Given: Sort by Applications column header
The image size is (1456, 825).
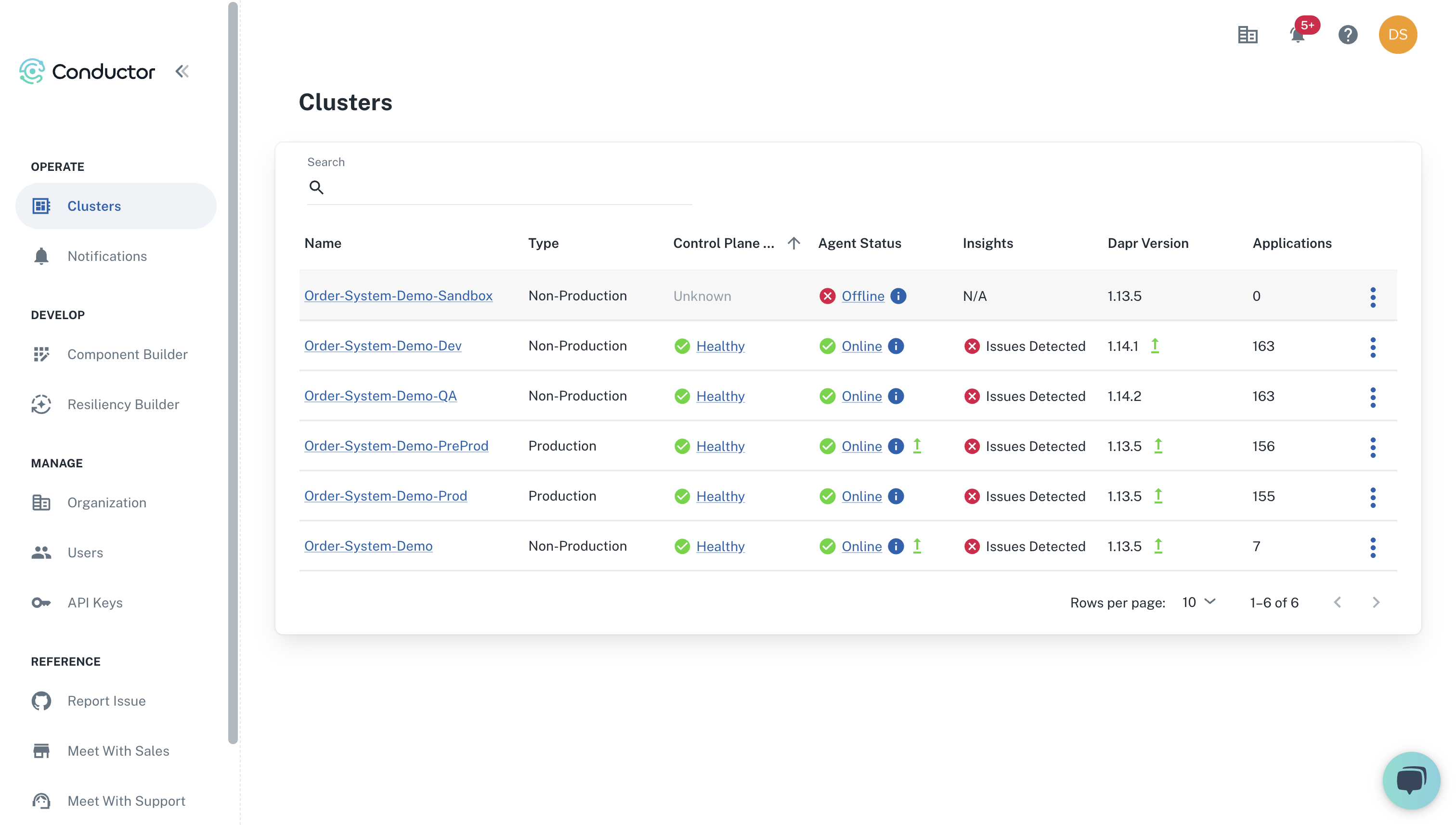Looking at the screenshot, I should pos(1292,243).
